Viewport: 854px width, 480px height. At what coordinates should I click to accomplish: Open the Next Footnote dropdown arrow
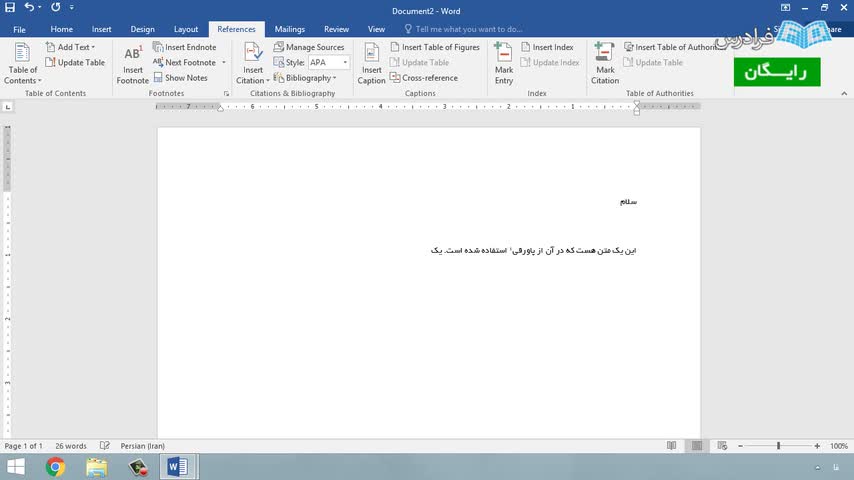[223, 63]
